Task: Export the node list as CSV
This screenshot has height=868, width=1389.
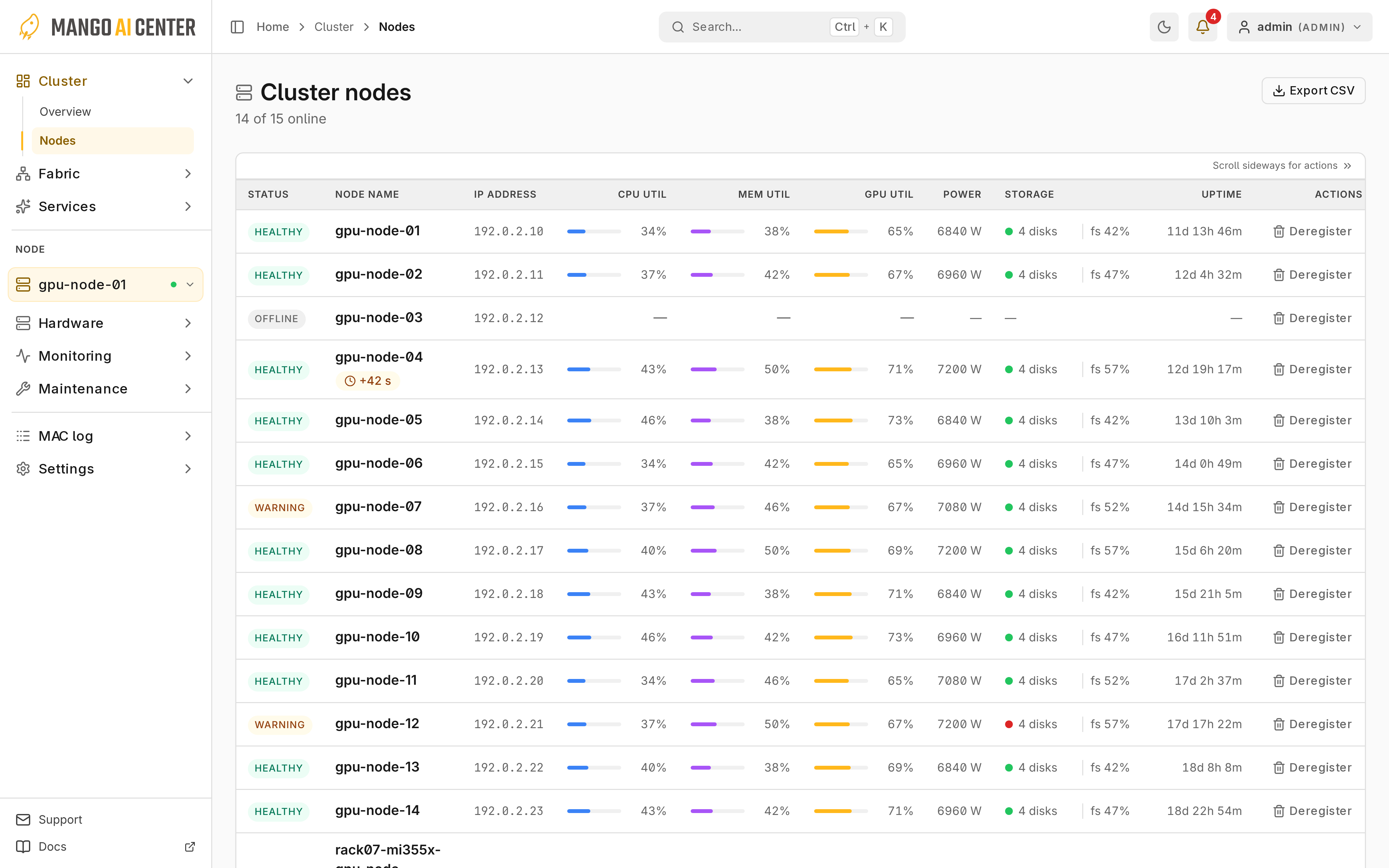Action: (x=1313, y=91)
